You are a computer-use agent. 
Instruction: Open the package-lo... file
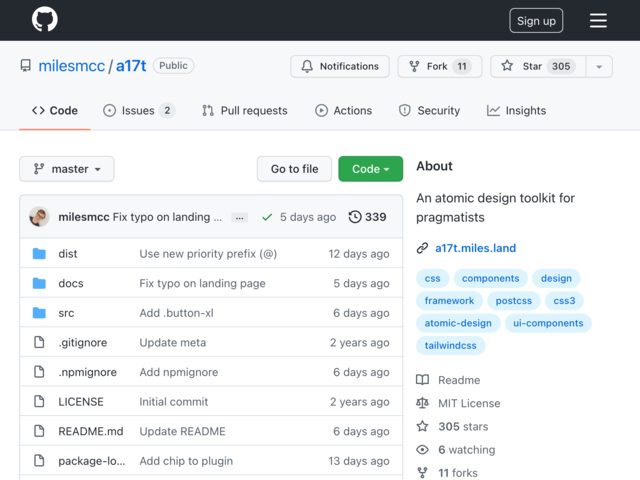(x=92, y=461)
